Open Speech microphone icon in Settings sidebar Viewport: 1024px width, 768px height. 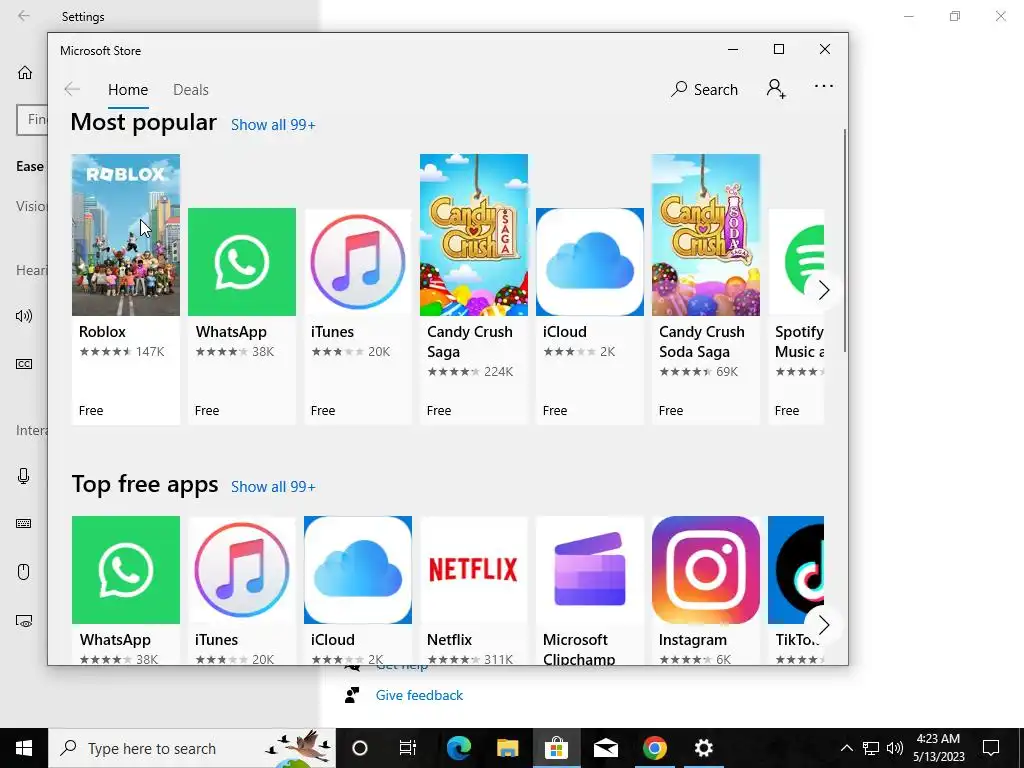tap(24, 476)
